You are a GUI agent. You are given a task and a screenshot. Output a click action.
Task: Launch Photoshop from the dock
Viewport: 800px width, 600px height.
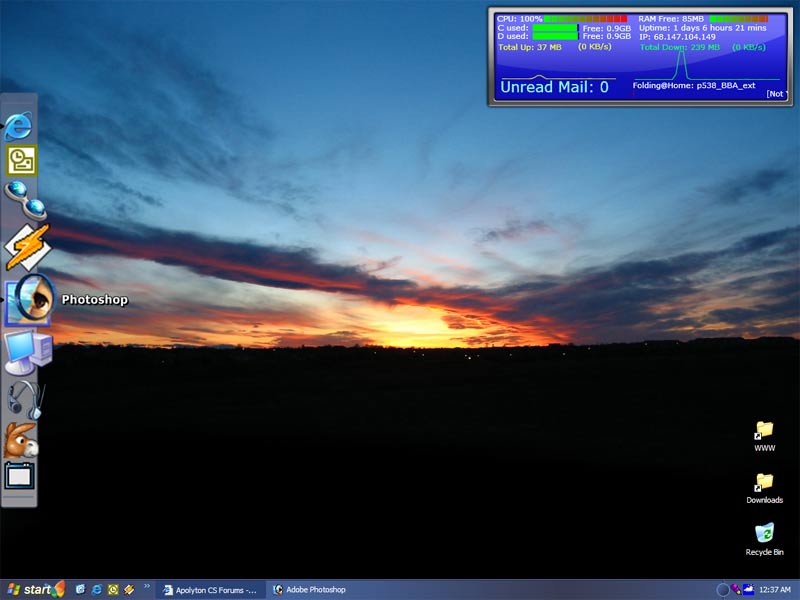(30, 299)
